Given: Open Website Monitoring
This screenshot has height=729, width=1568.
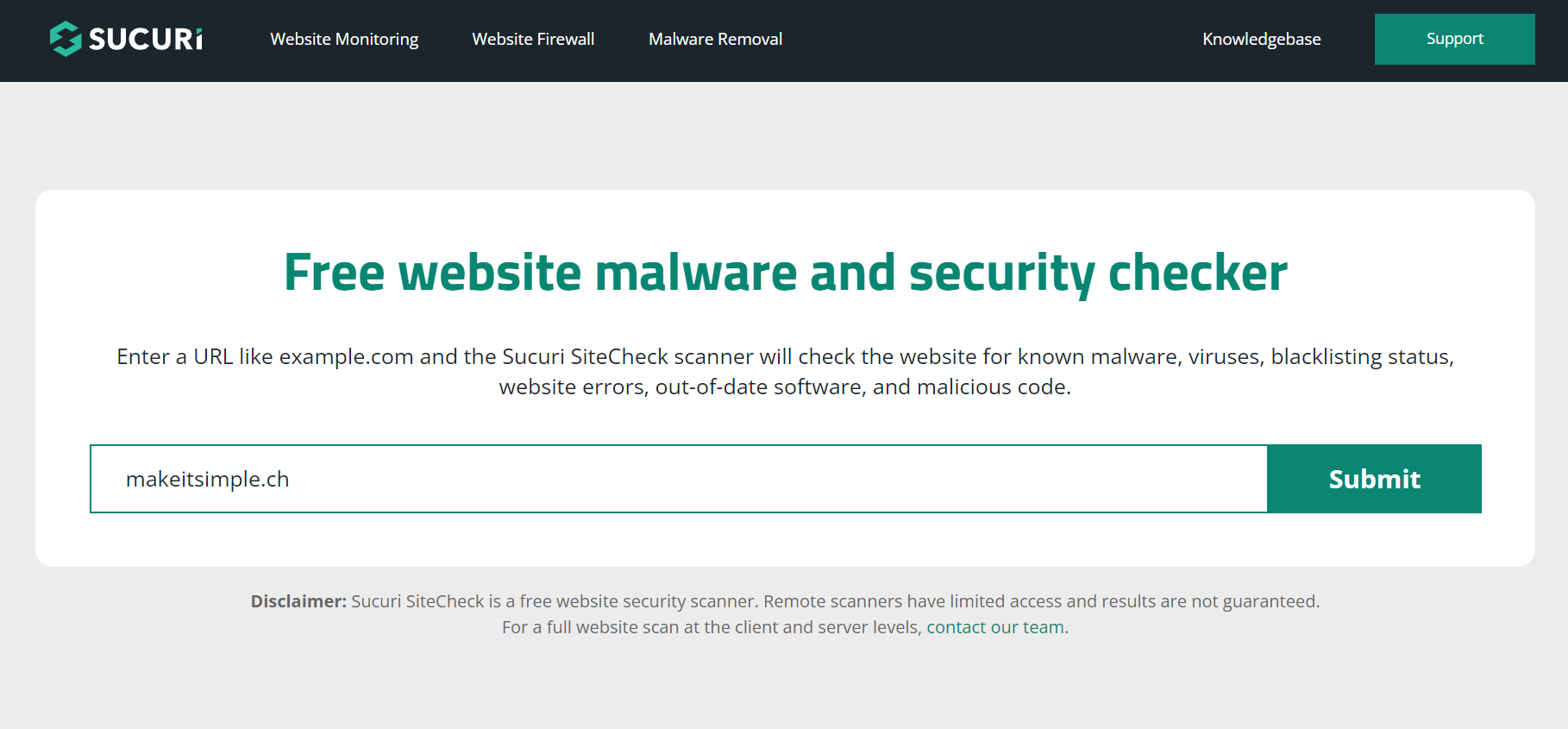Looking at the screenshot, I should [x=344, y=39].
